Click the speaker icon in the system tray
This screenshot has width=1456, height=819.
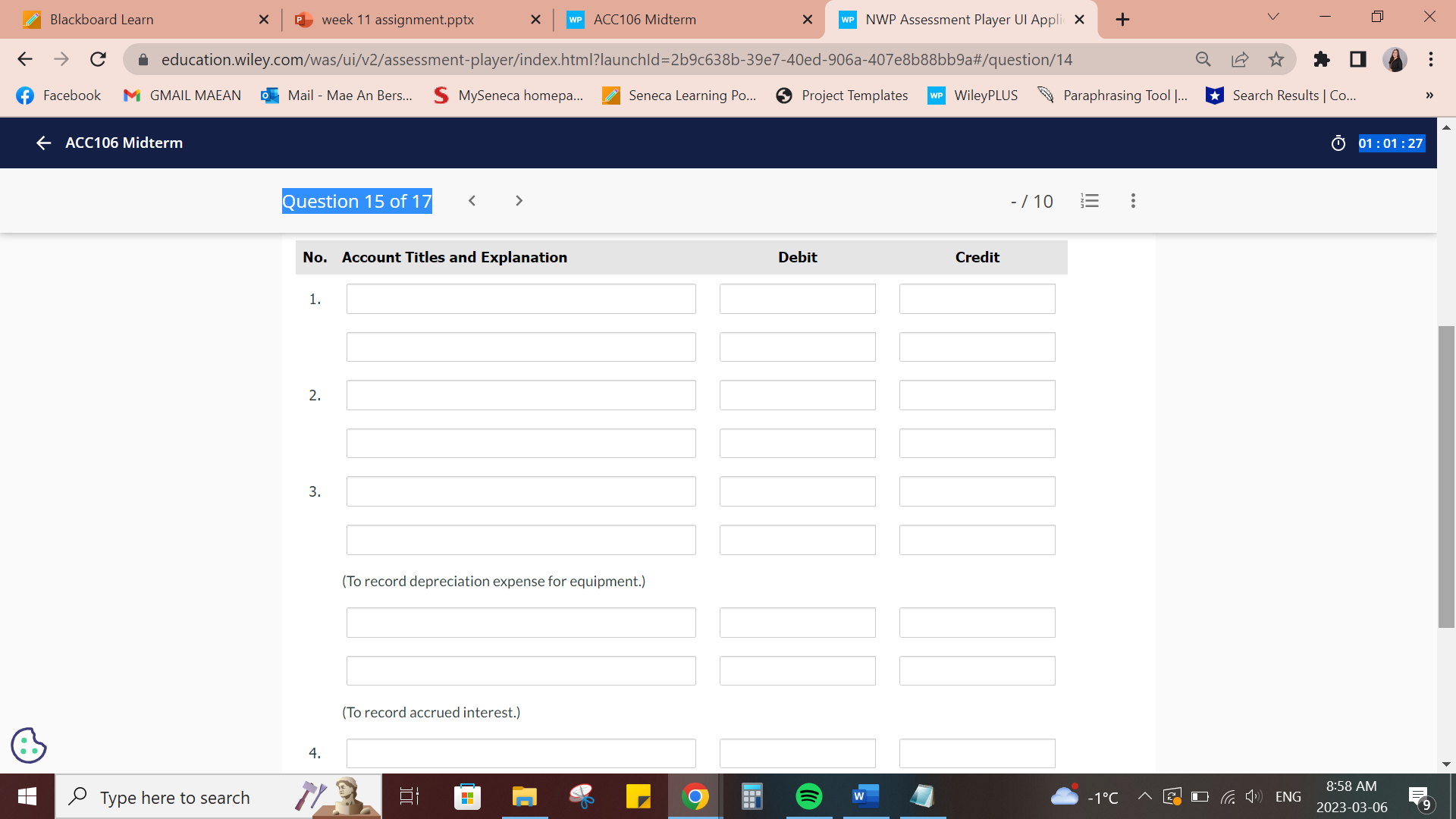point(1253,796)
